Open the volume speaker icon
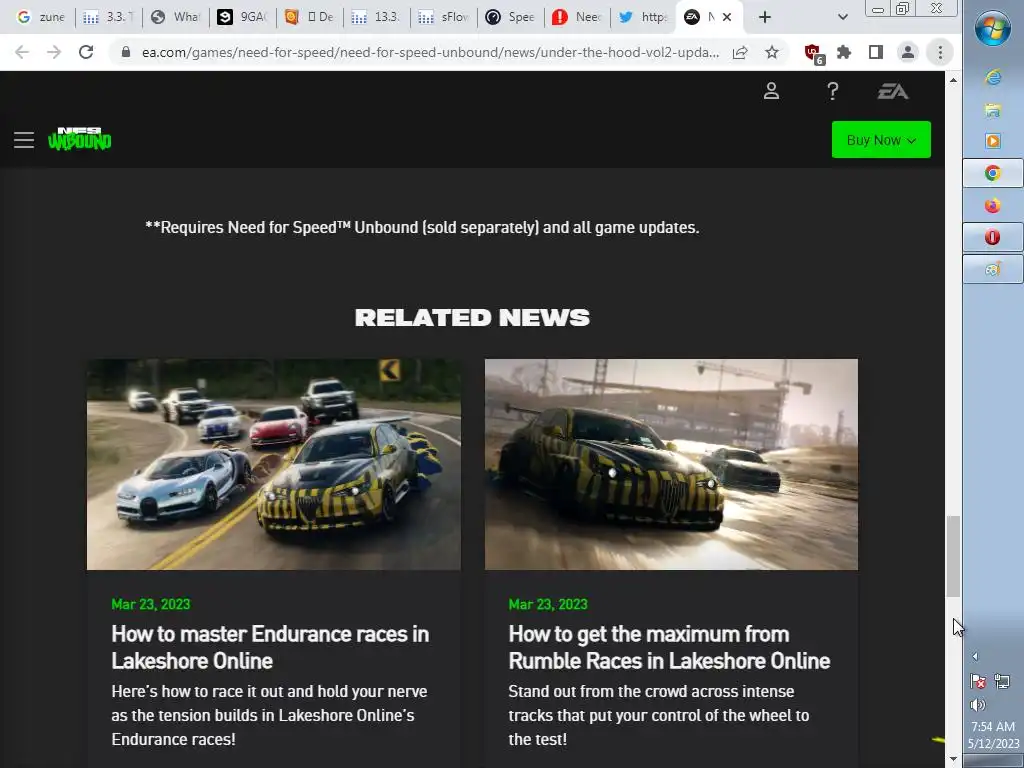The height and width of the screenshot is (768, 1024). point(978,705)
